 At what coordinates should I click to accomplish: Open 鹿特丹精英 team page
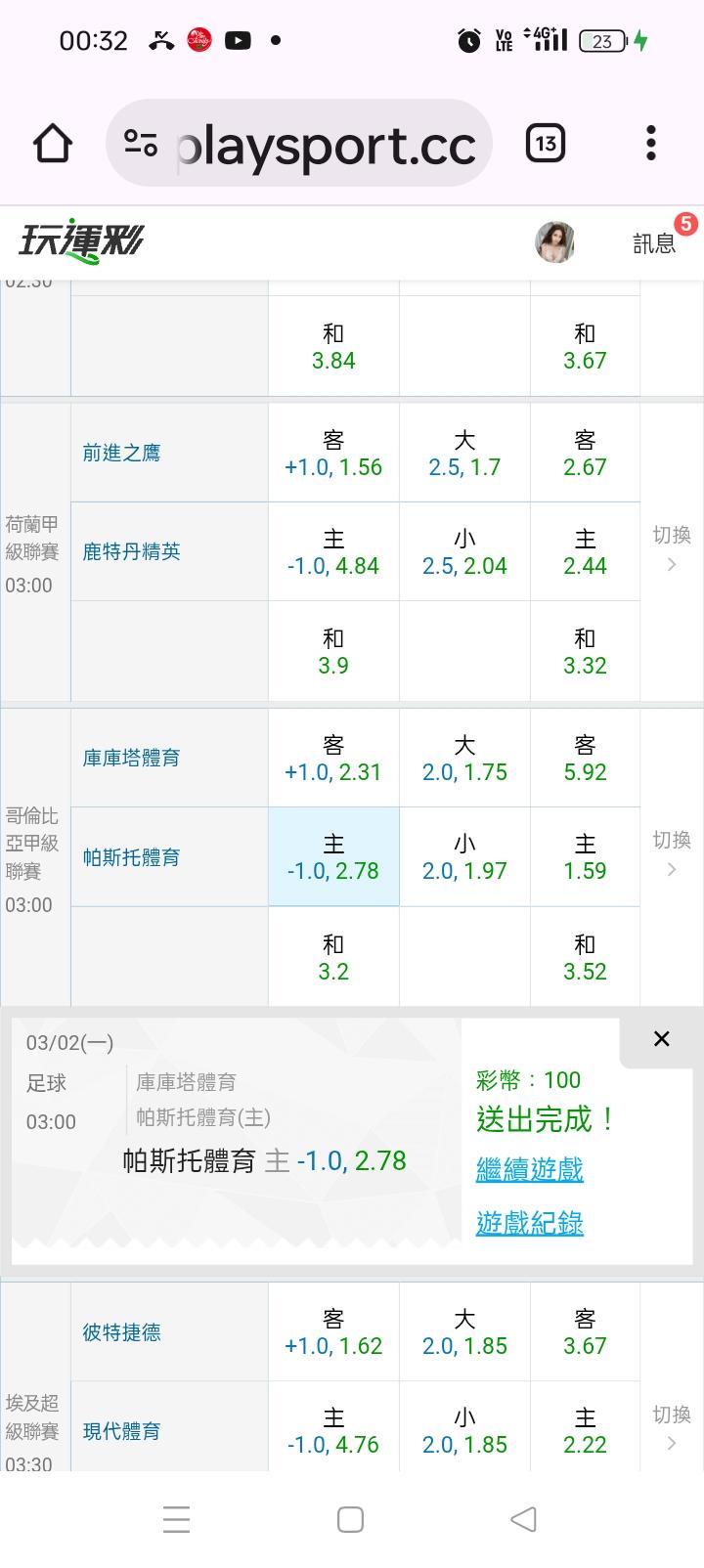pyautogui.click(x=132, y=552)
